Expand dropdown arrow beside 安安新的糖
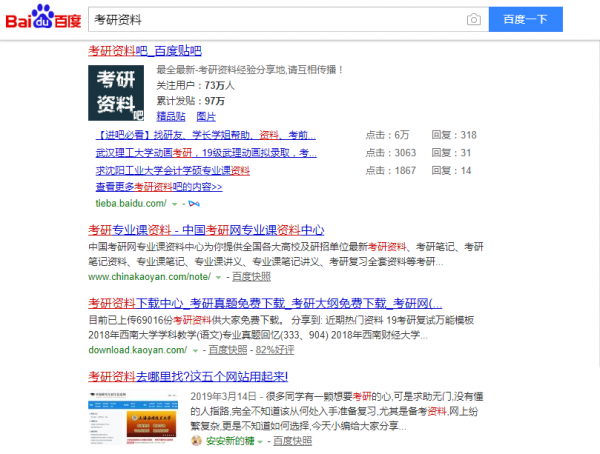The image size is (600, 454). (x=260, y=441)
